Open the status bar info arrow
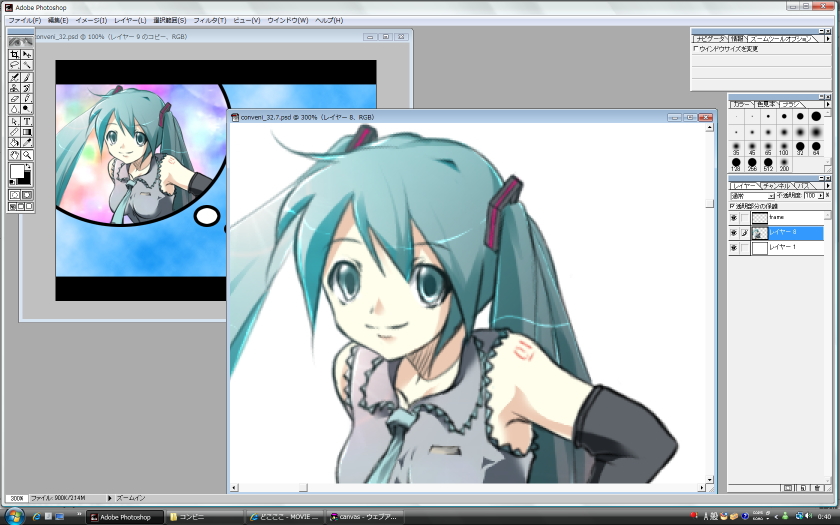The height and width of the screenshot is (525, 840). pos(109,498)
